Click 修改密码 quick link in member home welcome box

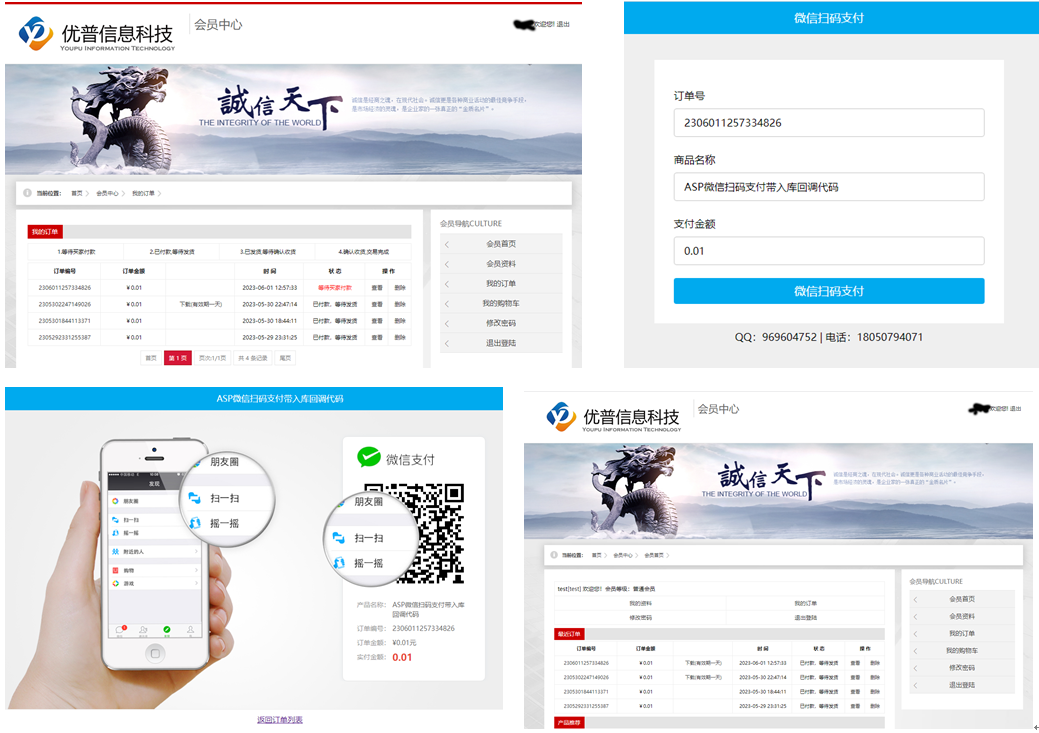640,618
